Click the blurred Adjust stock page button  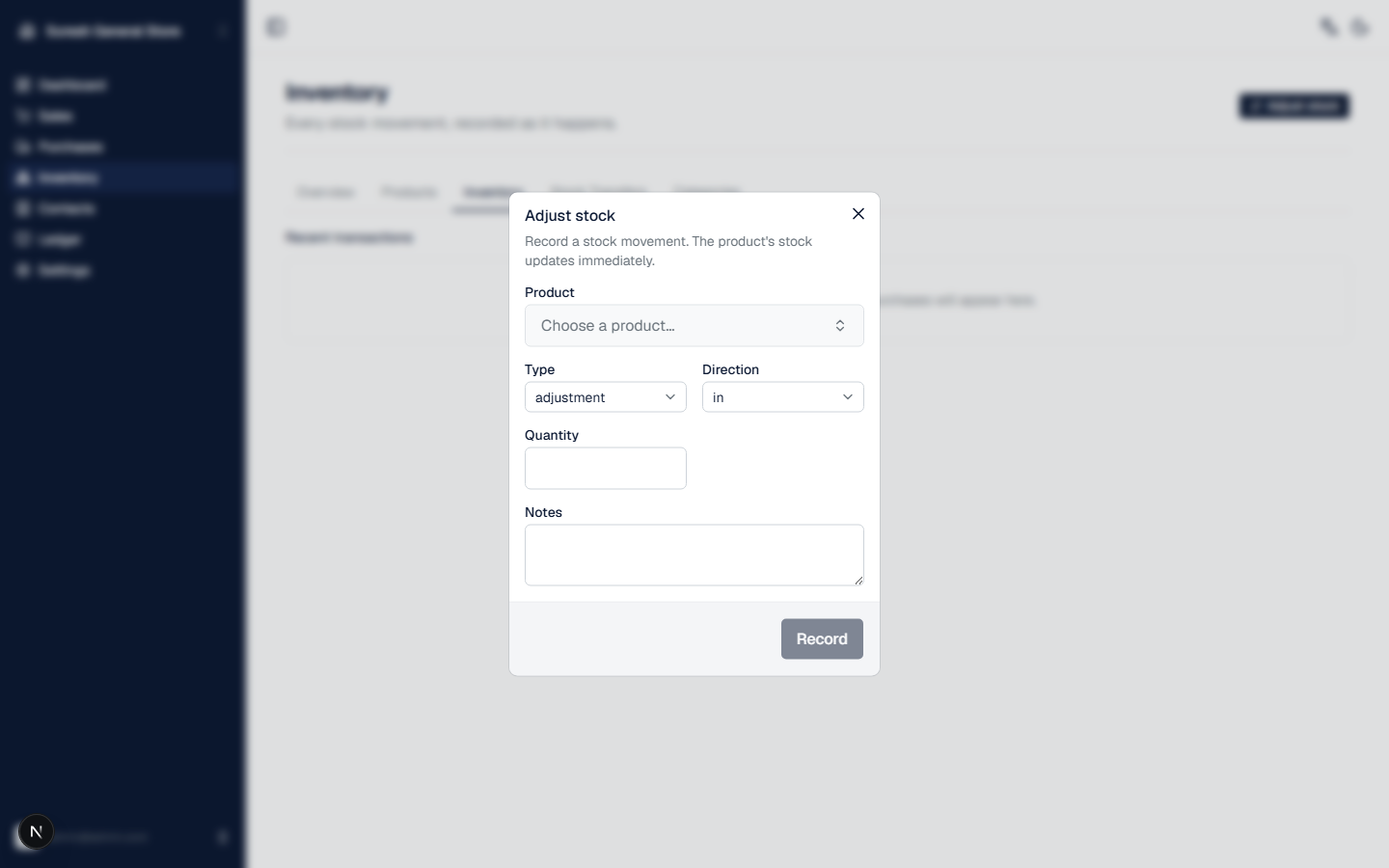[x=1294, y=106]
